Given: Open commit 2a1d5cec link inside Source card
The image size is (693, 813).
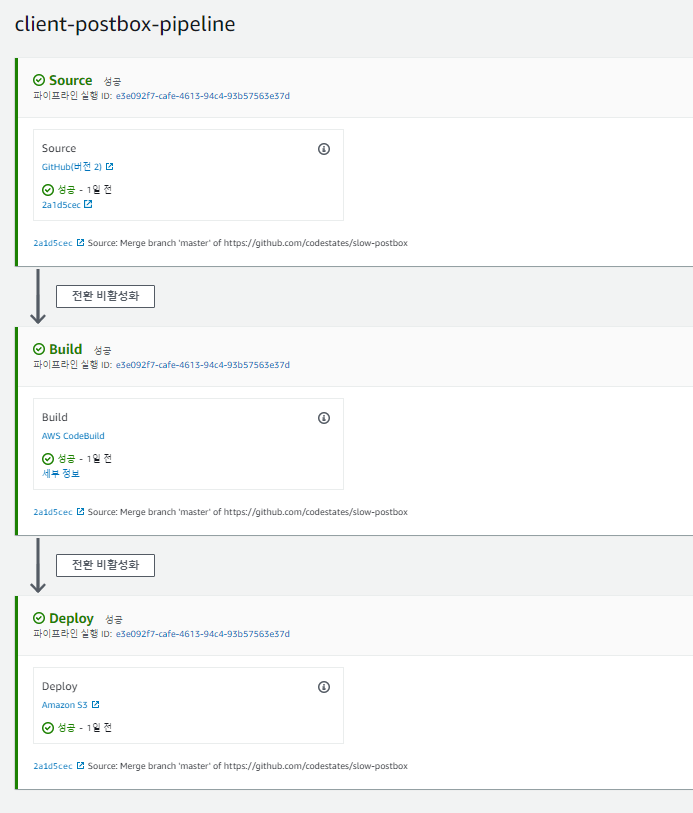Looking at the screenshot, I should tap(61, 205).
